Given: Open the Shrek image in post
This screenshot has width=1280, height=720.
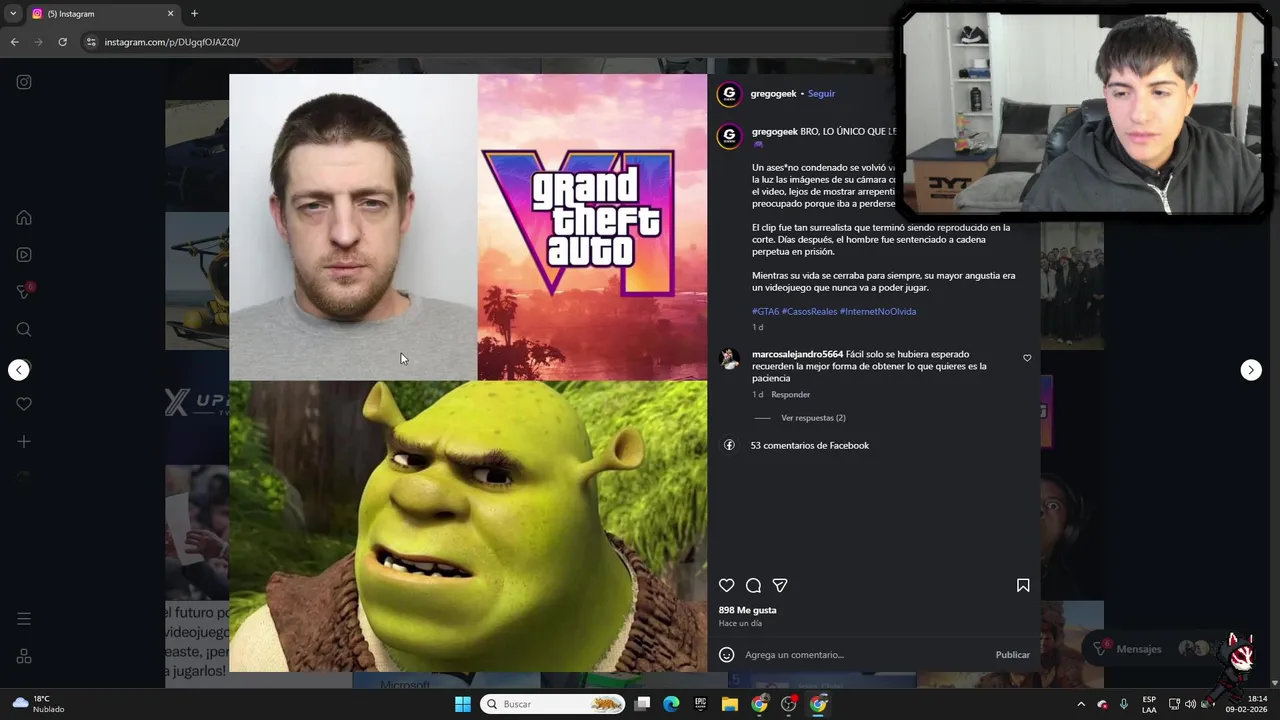Looking at the screenshot, I should (x=468, y=526).
